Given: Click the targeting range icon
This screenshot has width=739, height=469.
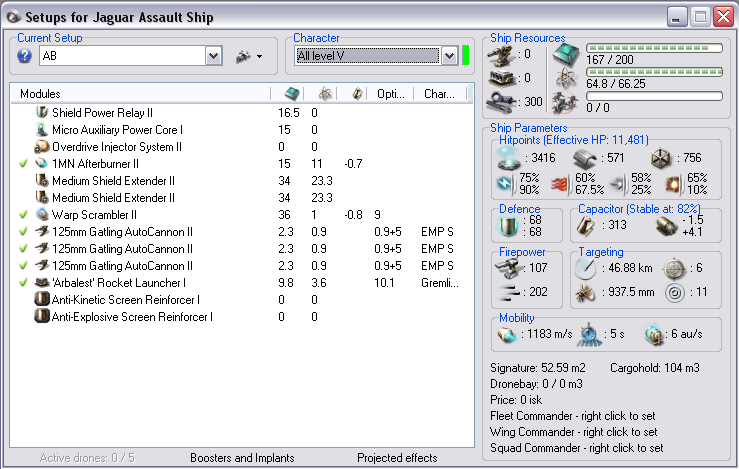Looking at the screenshot, I should click(x=586, y=268).
